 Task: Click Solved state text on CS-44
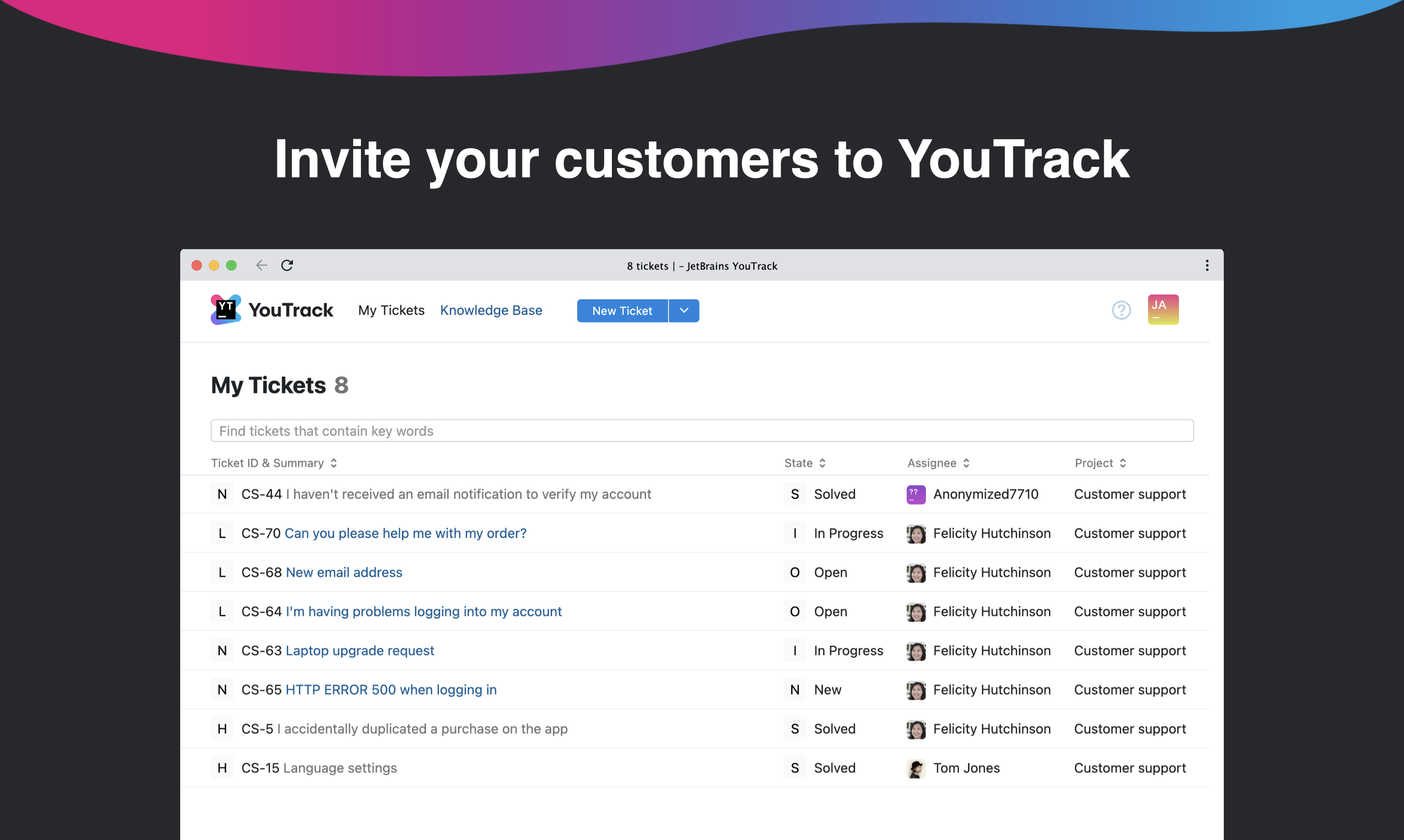click(835, 494)
